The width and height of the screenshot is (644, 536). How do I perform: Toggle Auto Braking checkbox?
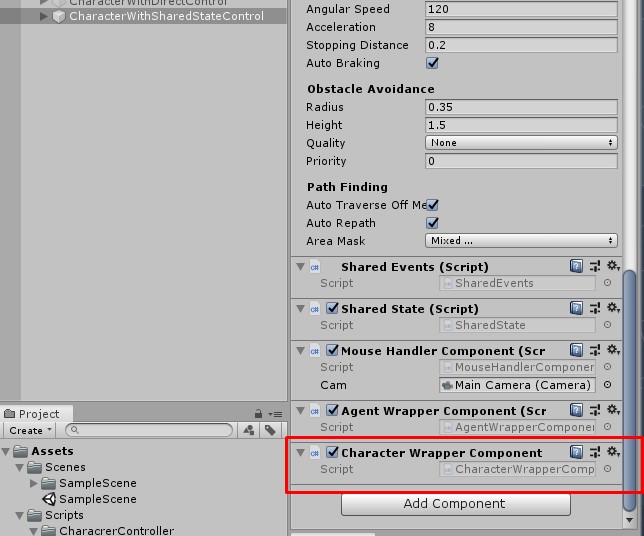(432, 63)
